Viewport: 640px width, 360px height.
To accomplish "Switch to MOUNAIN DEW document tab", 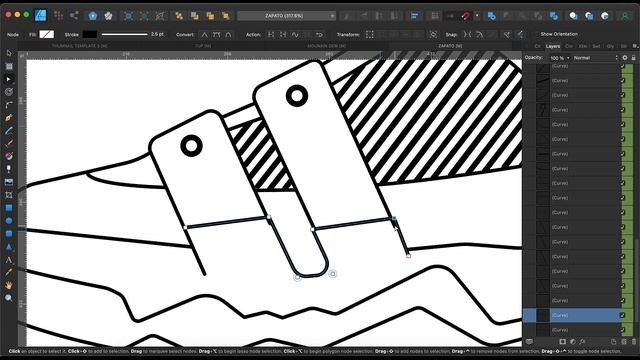I will pyautogui.click(x=327, y=46).
